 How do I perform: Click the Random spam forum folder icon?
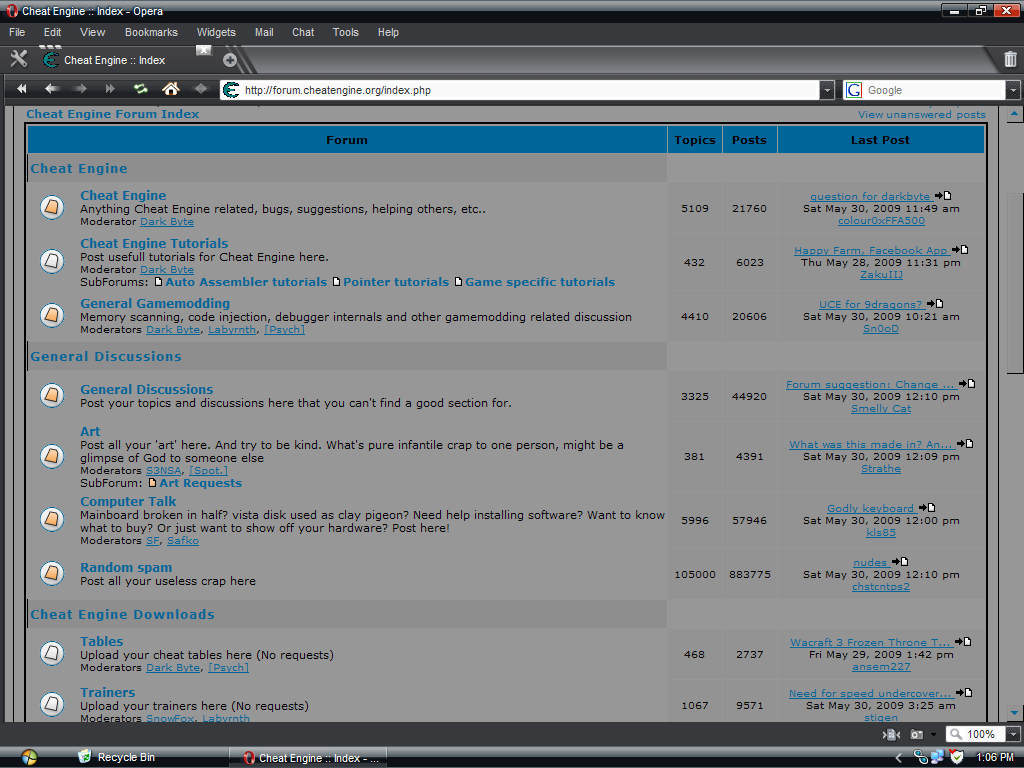[x=52, y=573]
